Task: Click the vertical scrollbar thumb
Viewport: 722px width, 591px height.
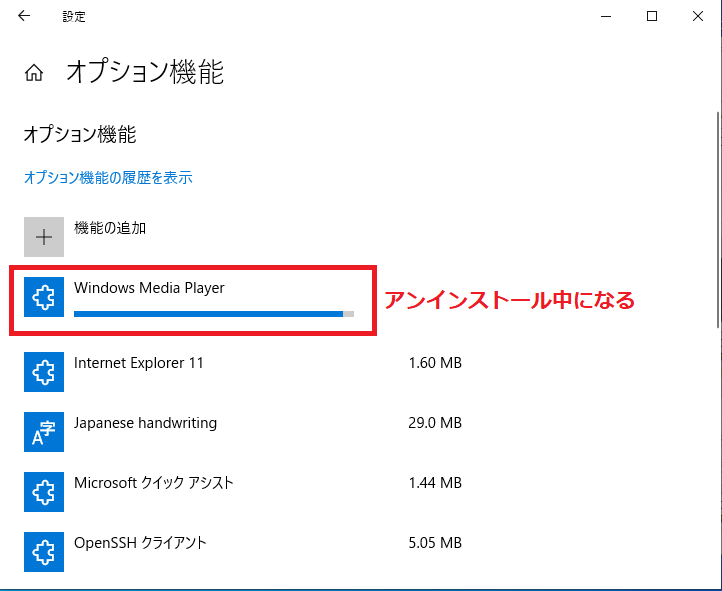Action: [x=718, y=220]
